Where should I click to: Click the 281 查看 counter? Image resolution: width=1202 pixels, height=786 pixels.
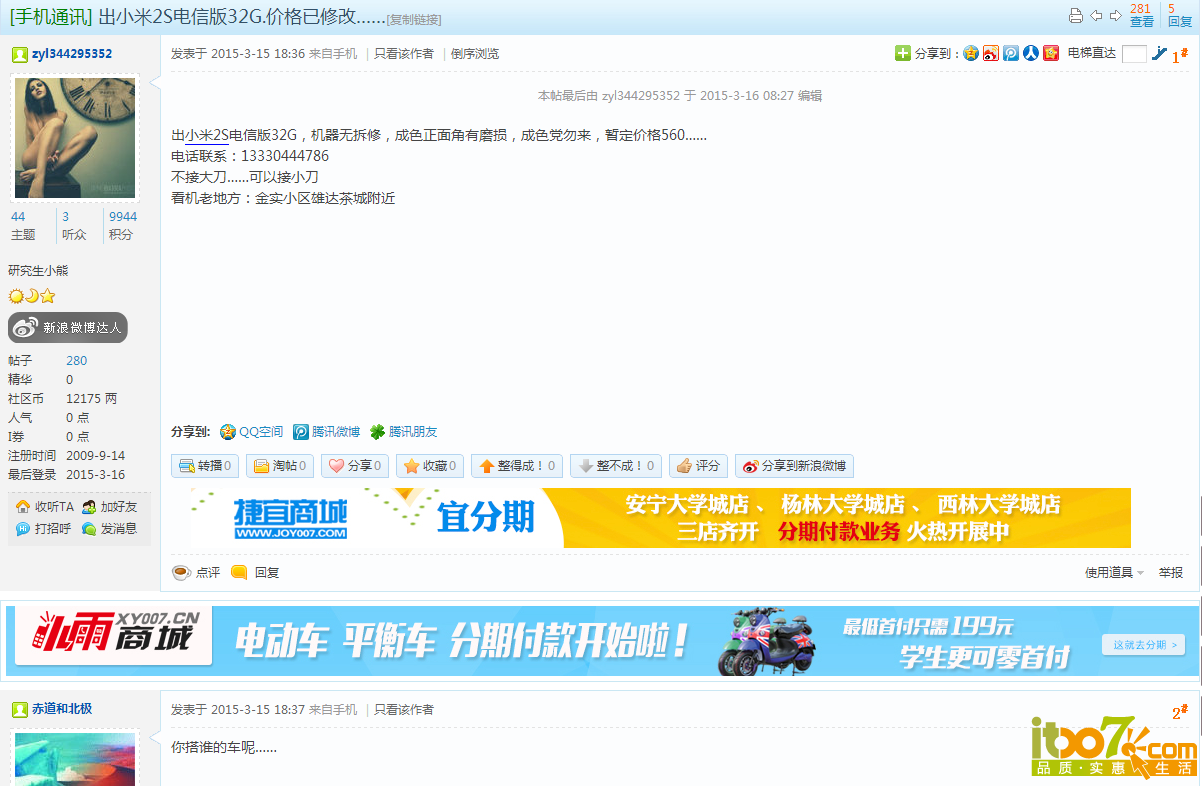1141,15
